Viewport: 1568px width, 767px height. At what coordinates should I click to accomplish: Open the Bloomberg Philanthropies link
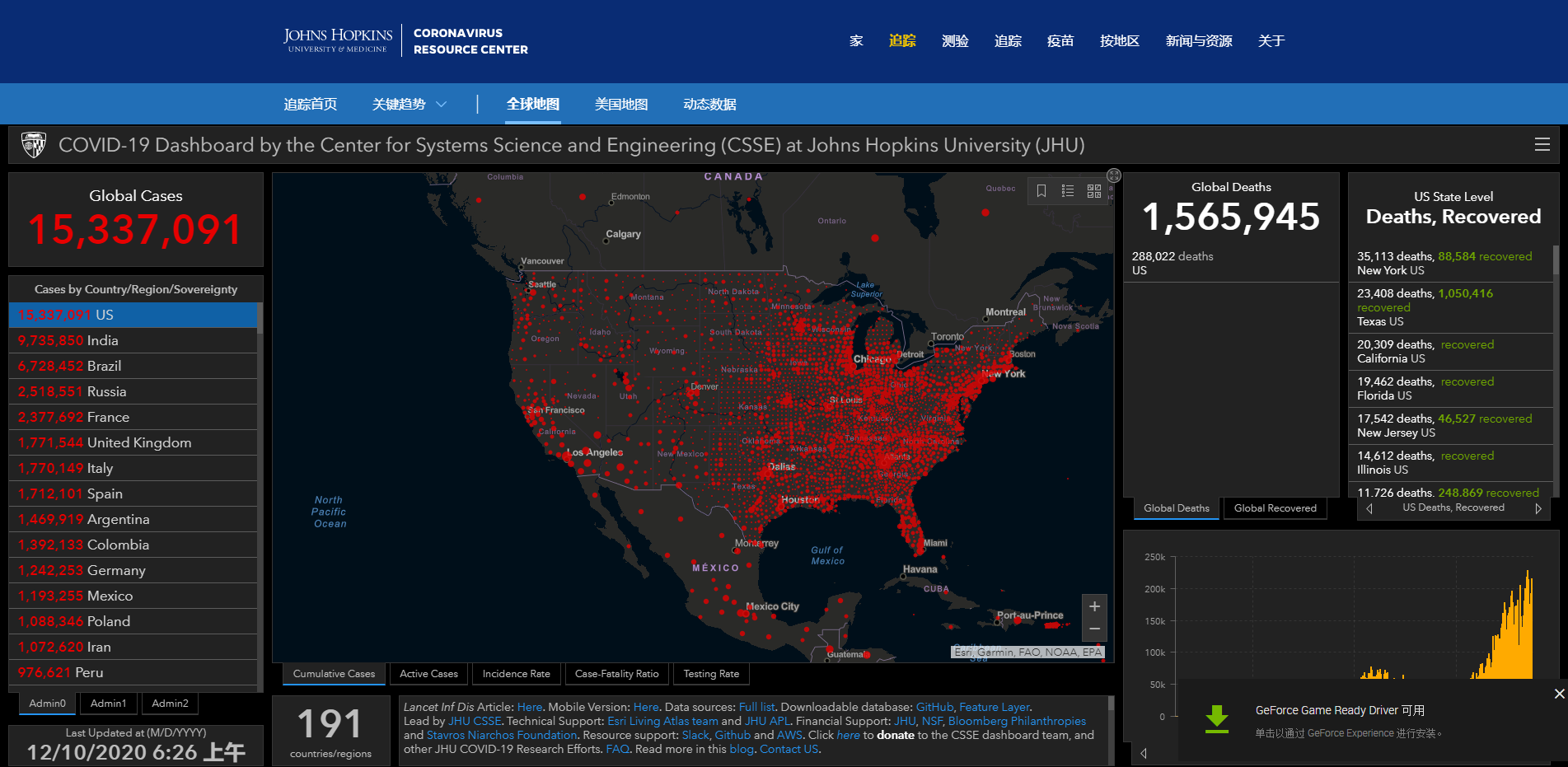[1017, 721]
